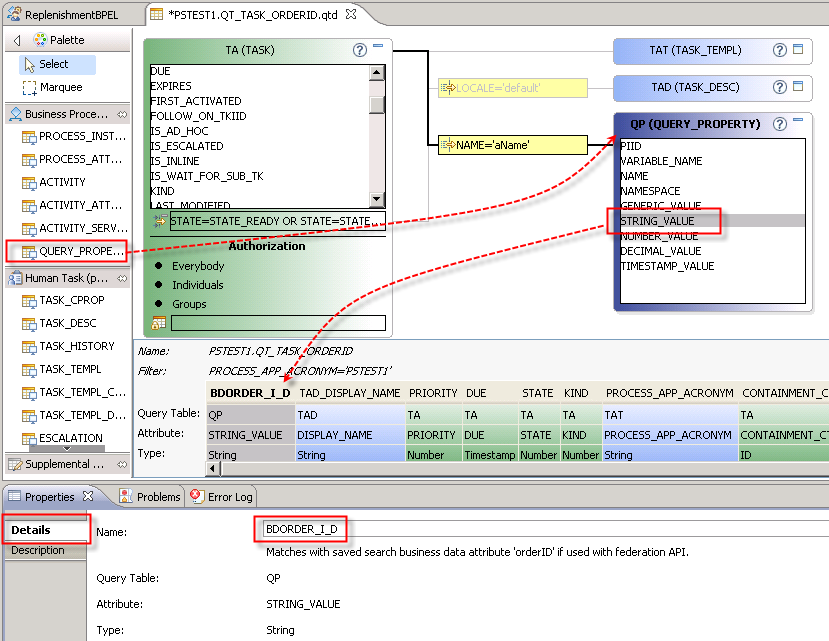Select the TAD_DISPLAY_NAME column header
The height and width of the screenshot is (641, 829).
(349, 393)
